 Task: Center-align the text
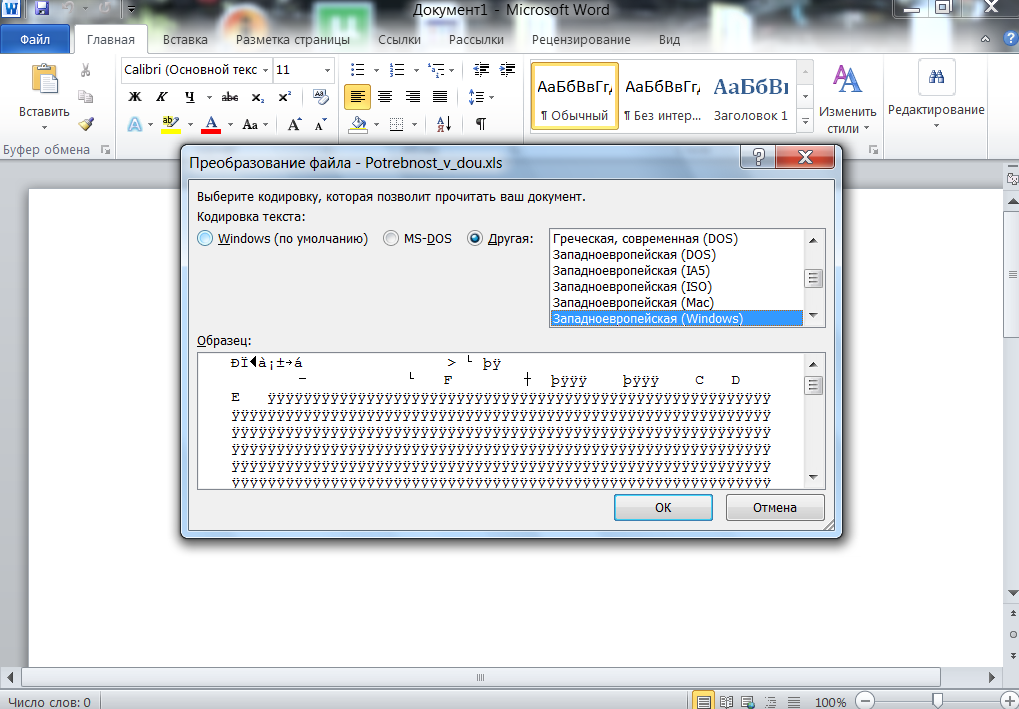click(385, 97)
